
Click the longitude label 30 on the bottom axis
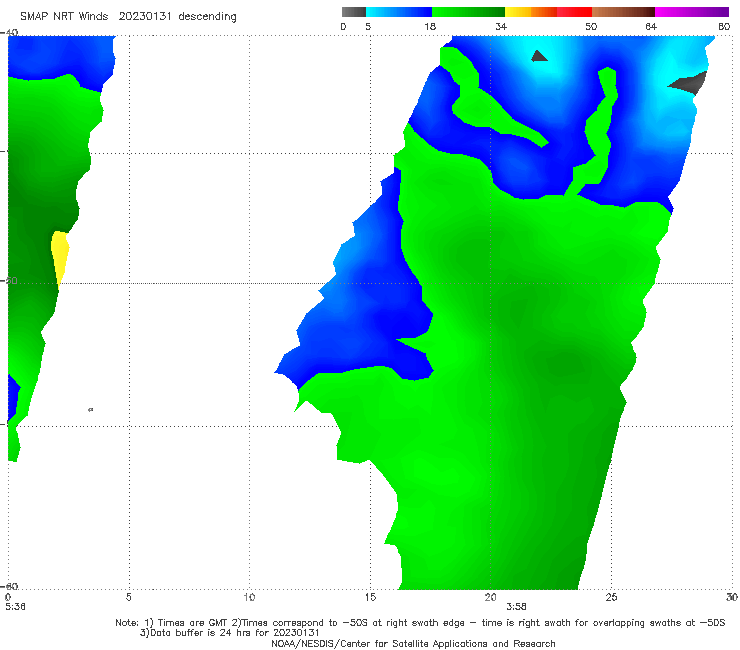[x=732, y=597]
